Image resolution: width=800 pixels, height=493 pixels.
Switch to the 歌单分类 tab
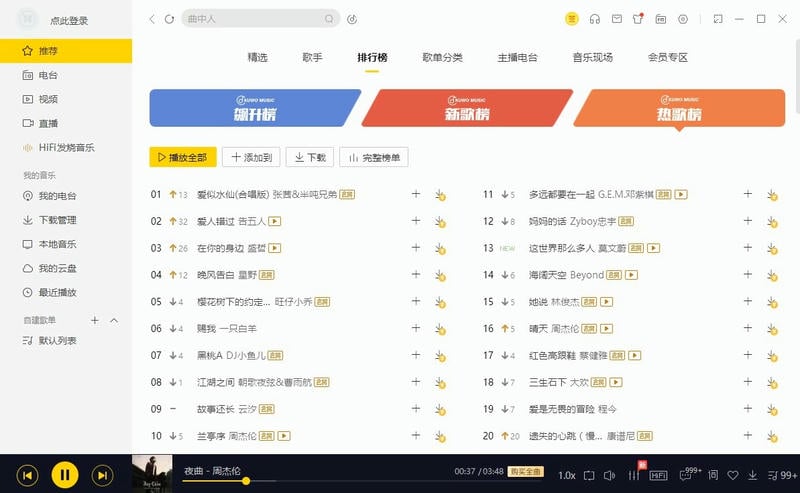click(x=442, y=58)
